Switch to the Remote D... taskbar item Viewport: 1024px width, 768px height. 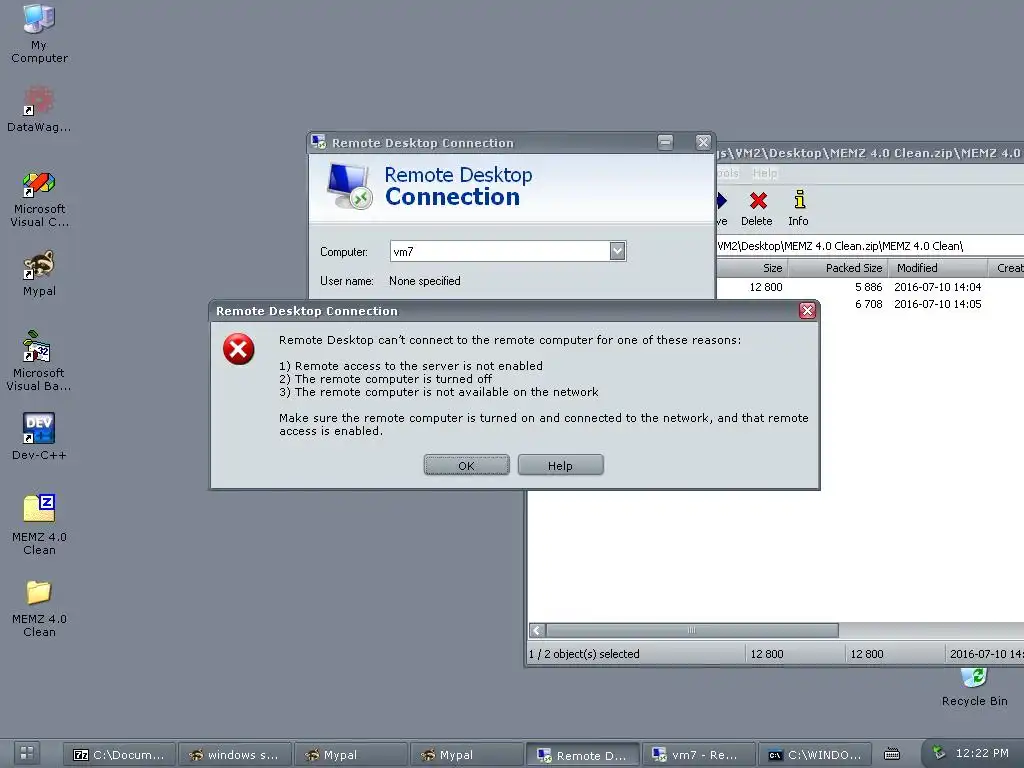point(583,755)
